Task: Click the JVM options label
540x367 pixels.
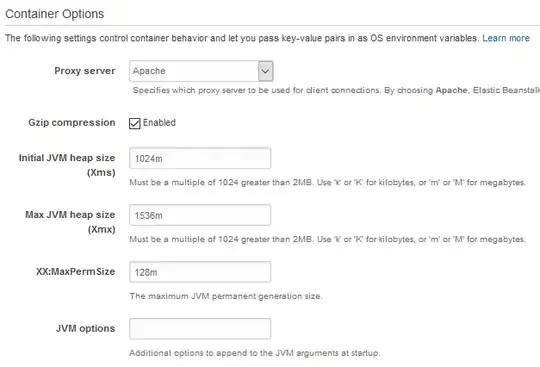Action: coord(85,328)
